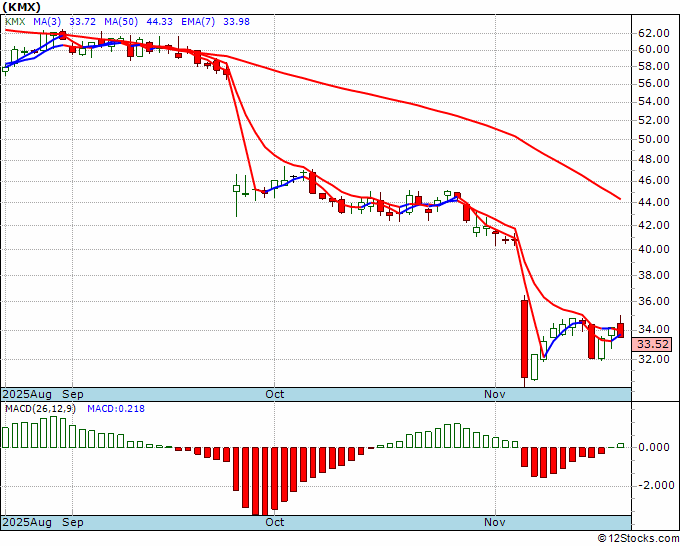680x546 pixels.
Task: Click Nov label on MACD axis
Action: (x=495, y=522)
